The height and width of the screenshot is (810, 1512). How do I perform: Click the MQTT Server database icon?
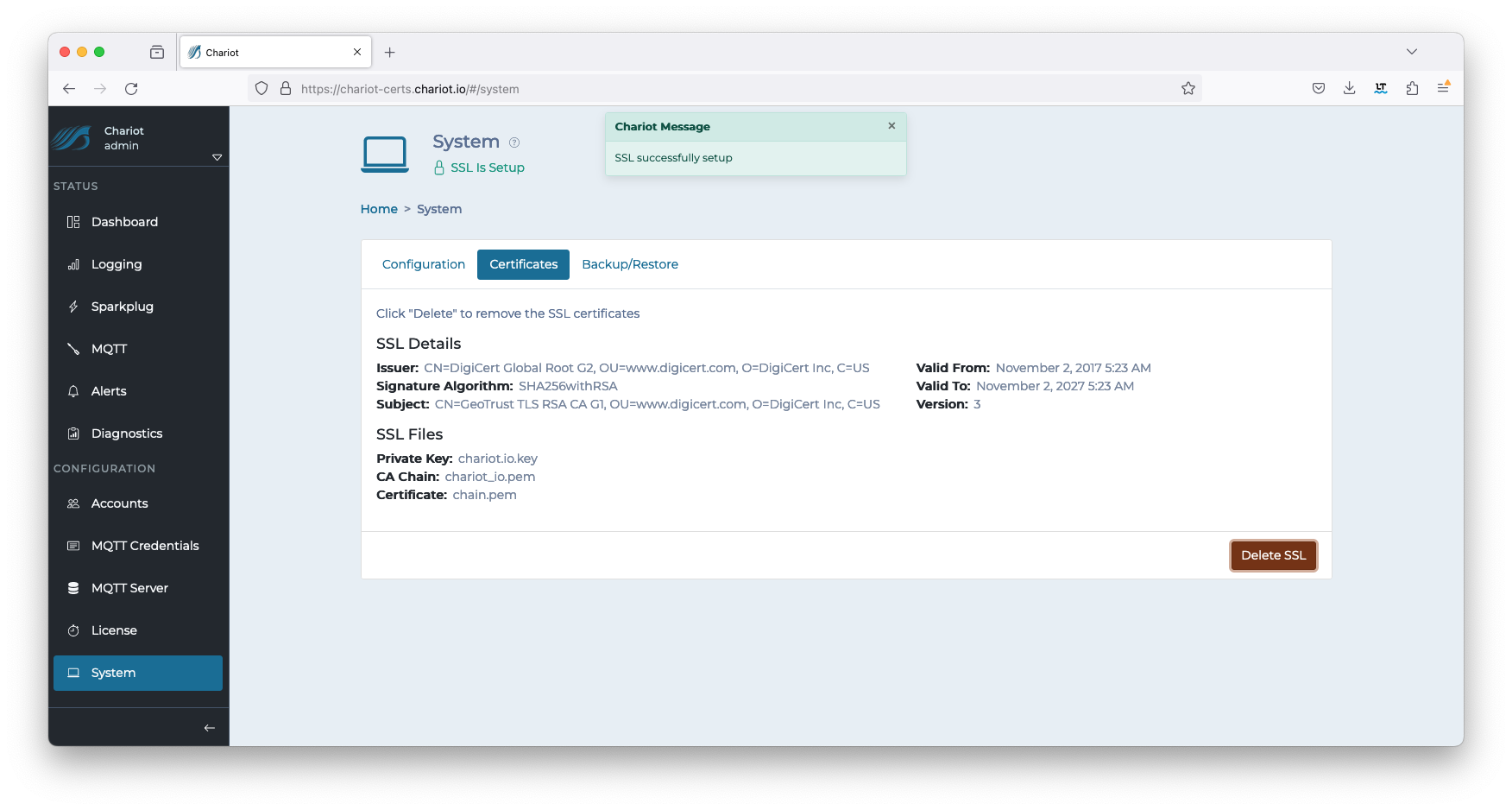(x=73, y=588)
